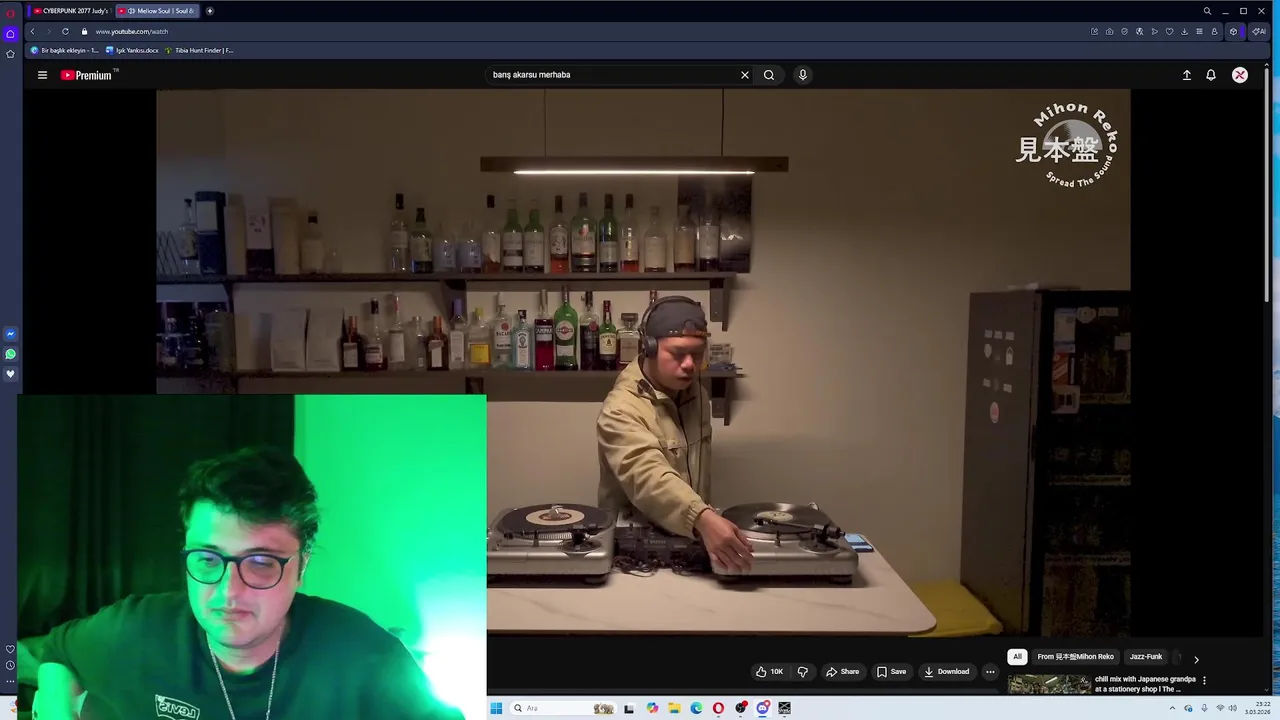Open a new browser tab
Viewport: 1280px width, 720px height.
[209, 11]
